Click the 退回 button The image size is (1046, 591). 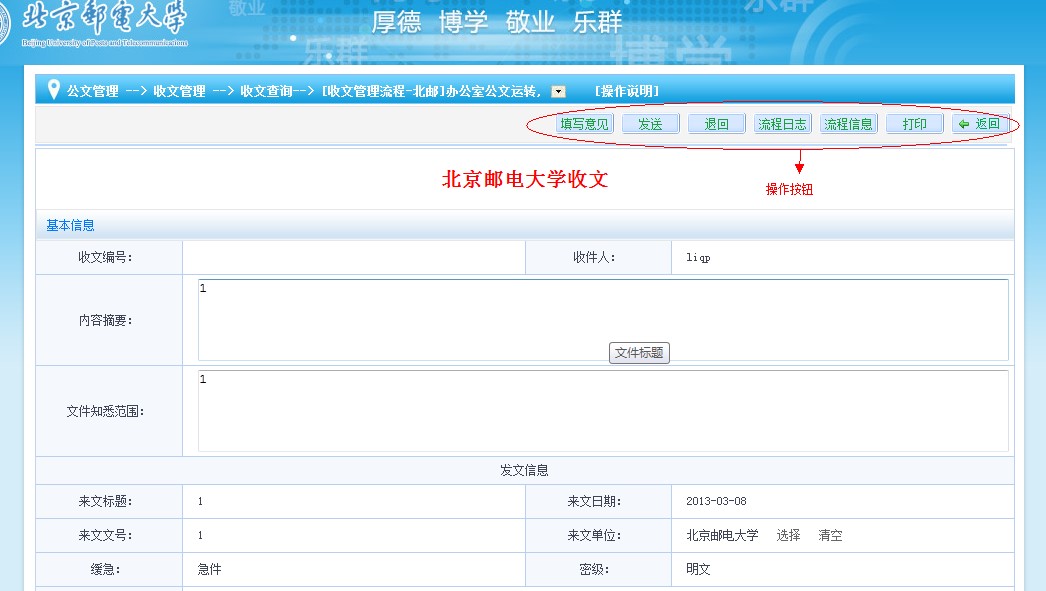716,124
